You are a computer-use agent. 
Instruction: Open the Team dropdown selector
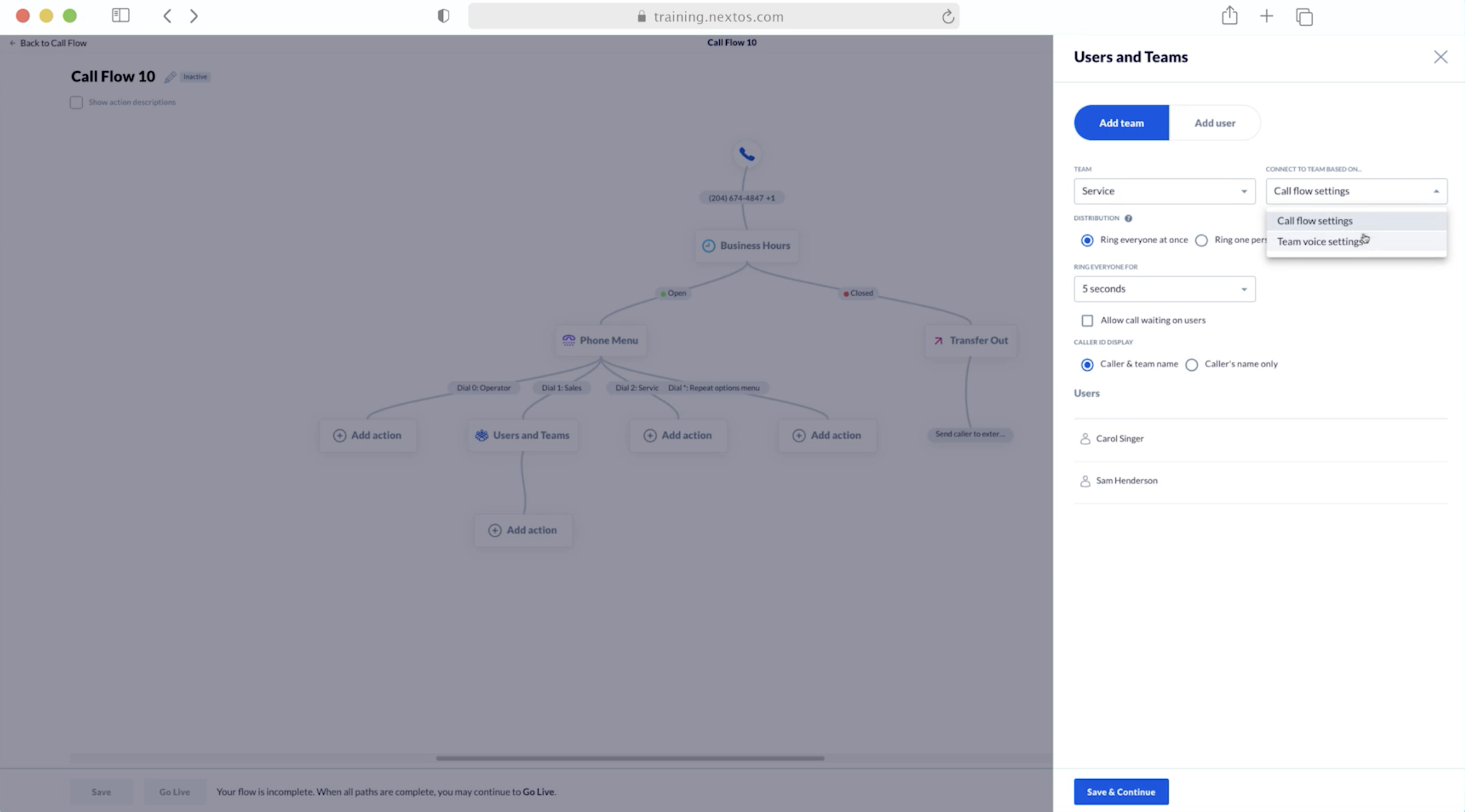point(1164,190)
